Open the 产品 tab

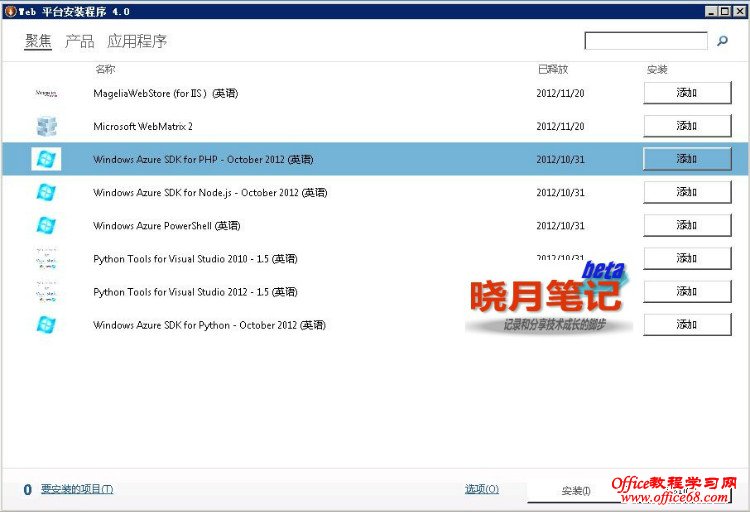(x=79, y=41)
